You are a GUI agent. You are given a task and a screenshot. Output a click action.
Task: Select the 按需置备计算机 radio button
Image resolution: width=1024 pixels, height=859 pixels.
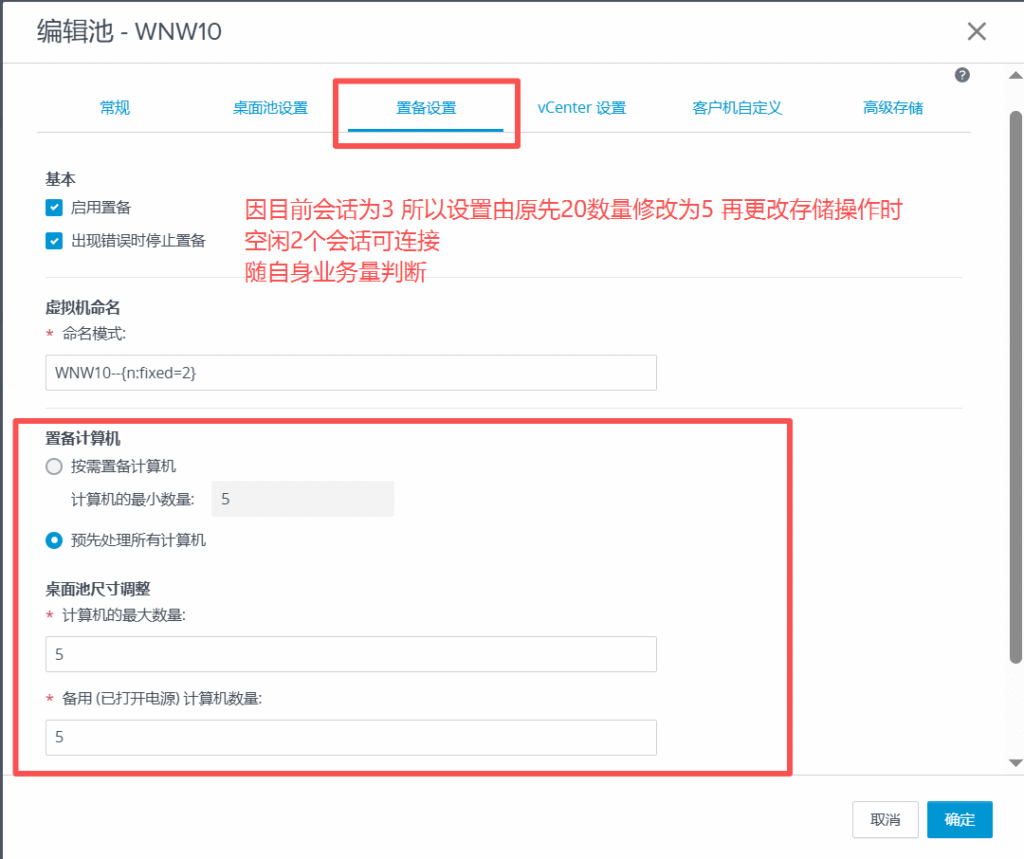(x=55, y=466)
